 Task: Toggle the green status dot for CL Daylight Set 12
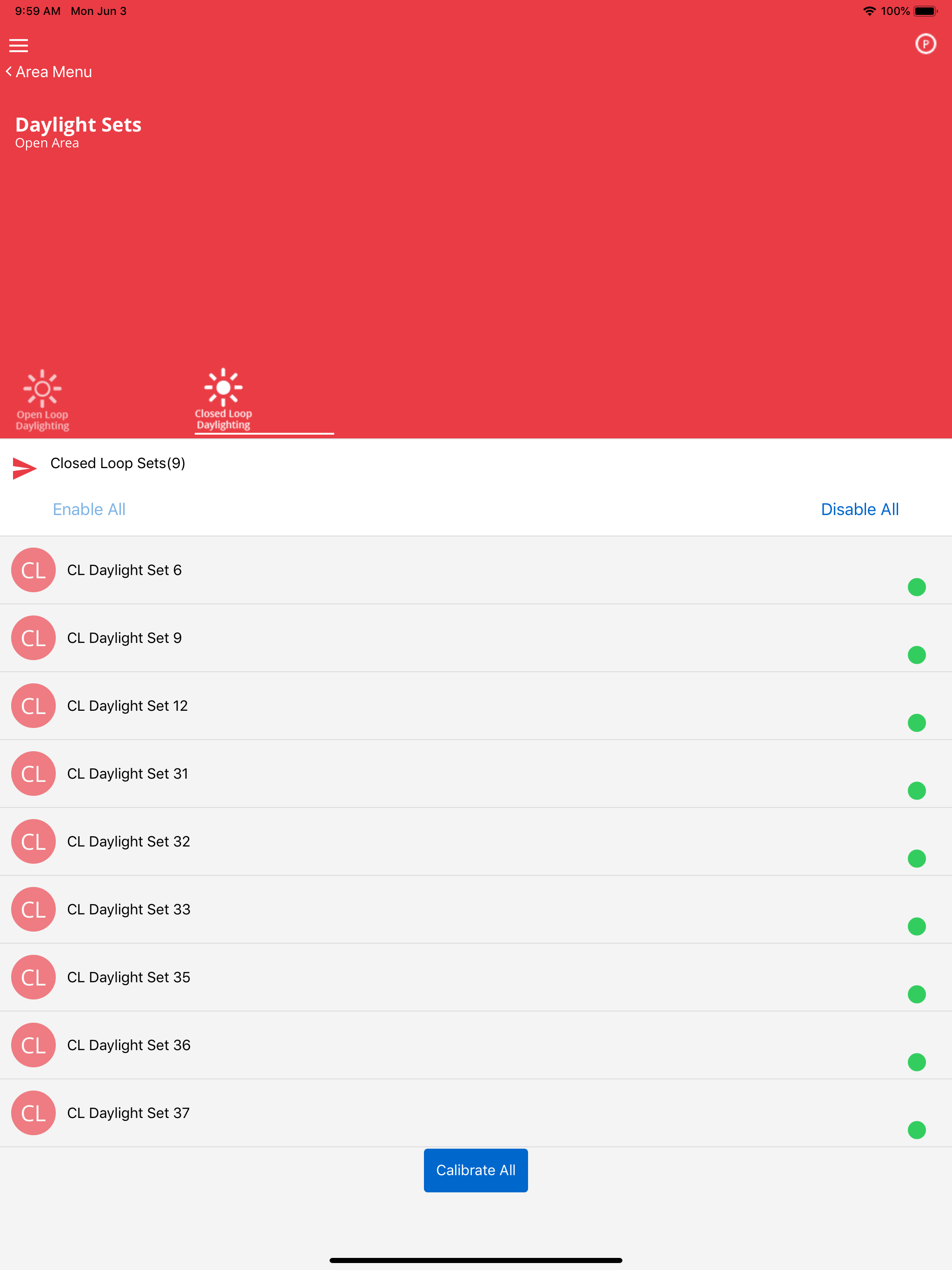coord(917,723)
